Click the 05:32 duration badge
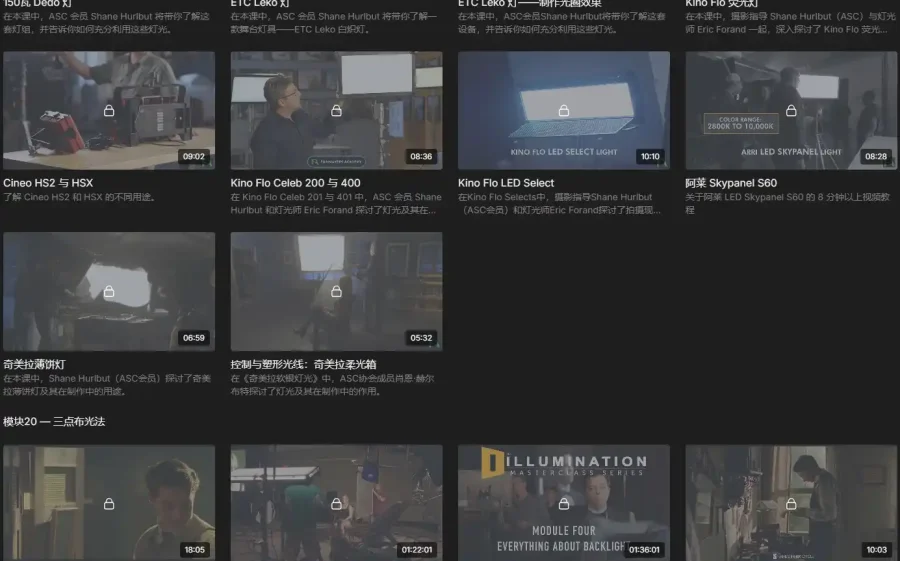 421,338
